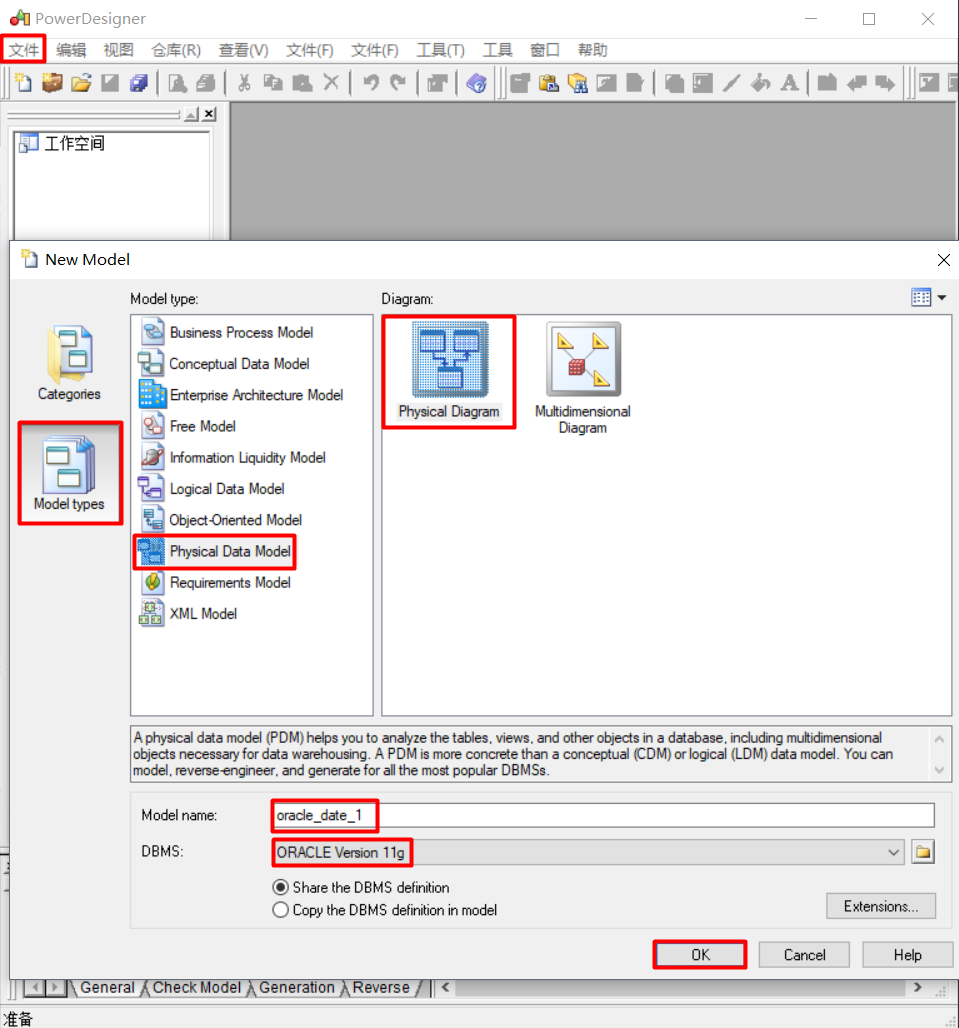Open the 窗口 menu
The width and height of the screenshot is (959, 1028).
pos(545,50)
